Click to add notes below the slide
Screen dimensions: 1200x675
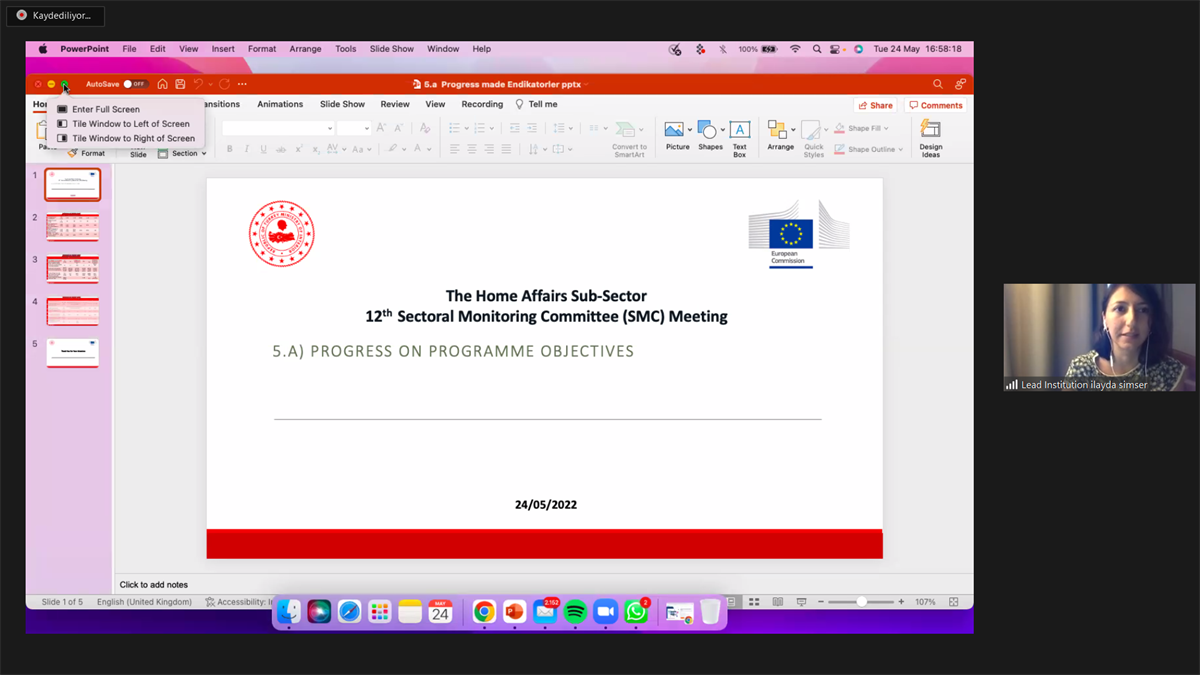click(154, 585)
